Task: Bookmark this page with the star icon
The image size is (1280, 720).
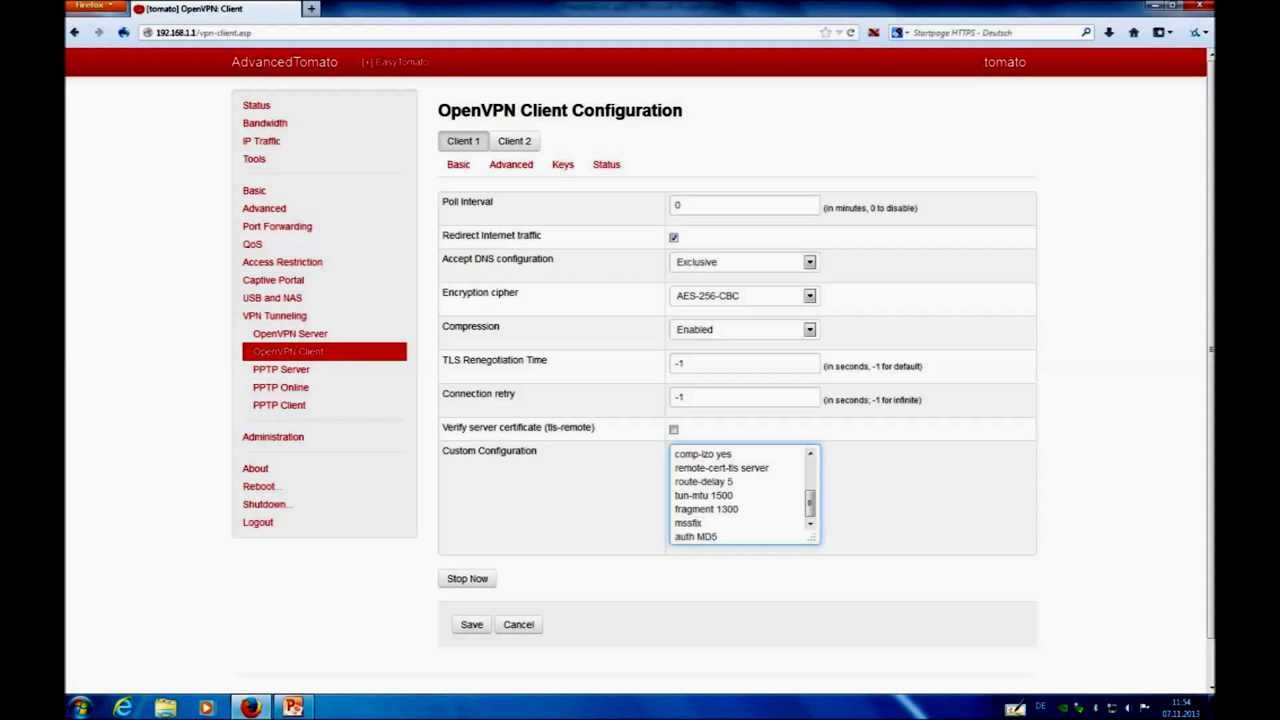Action: 825,33
